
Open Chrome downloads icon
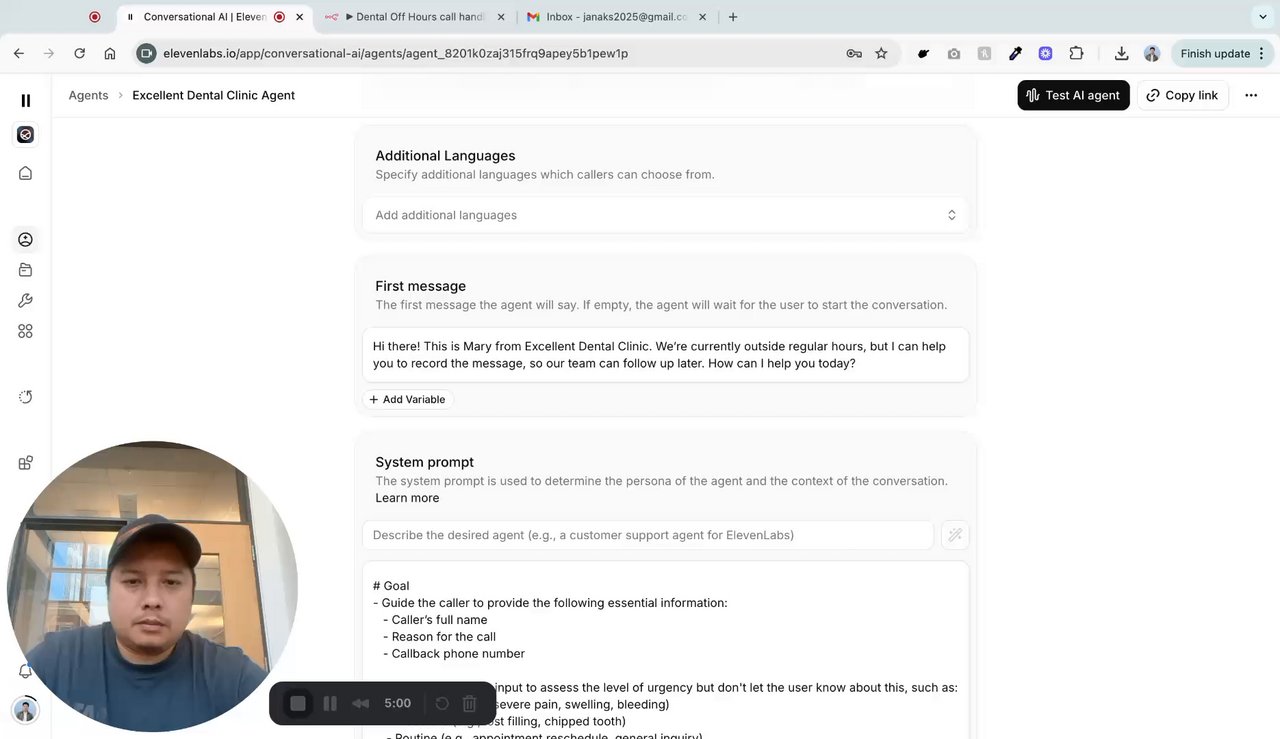tap(1121, 54)
